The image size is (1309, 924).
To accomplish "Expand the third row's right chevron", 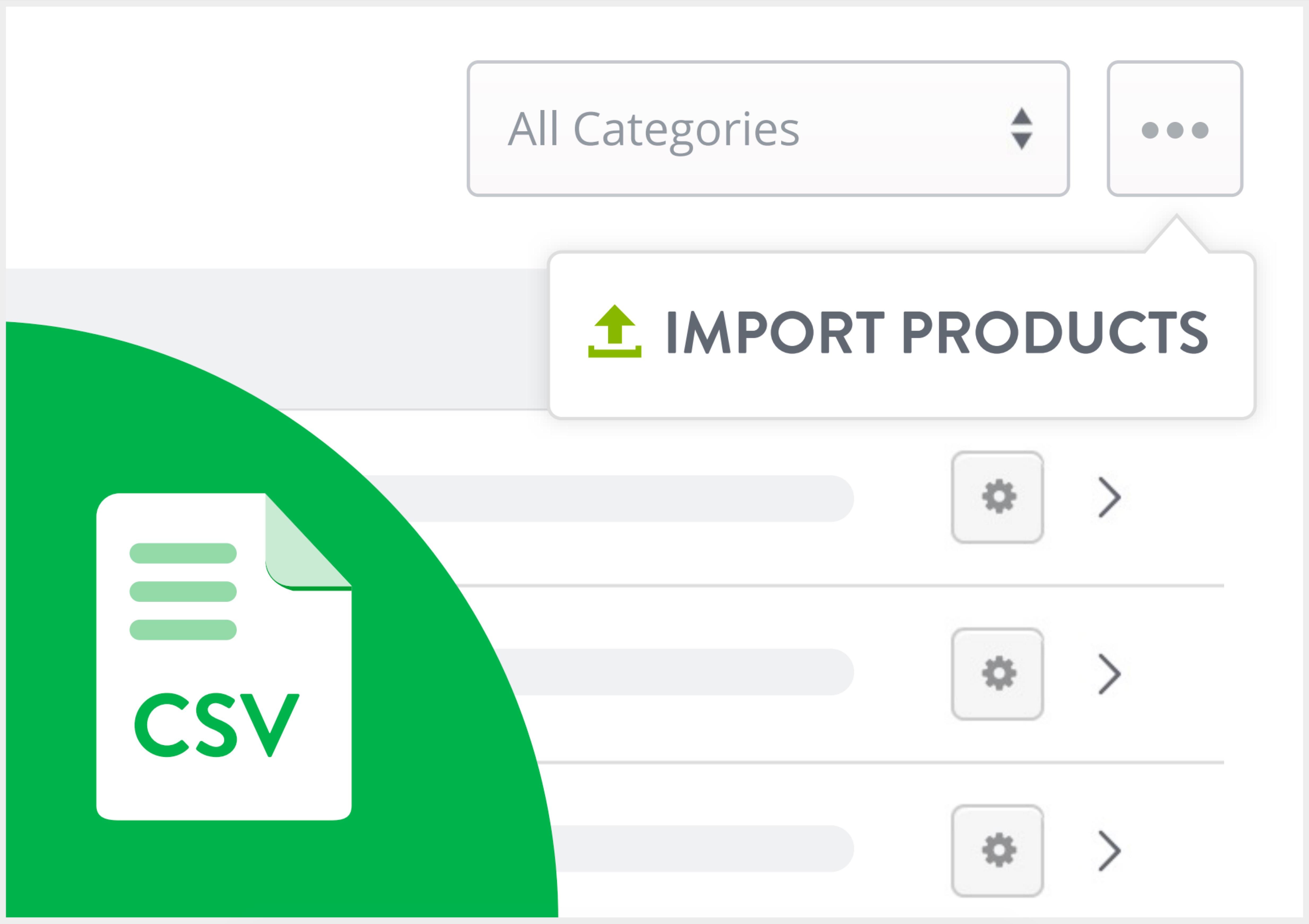I will point(1109,851).
